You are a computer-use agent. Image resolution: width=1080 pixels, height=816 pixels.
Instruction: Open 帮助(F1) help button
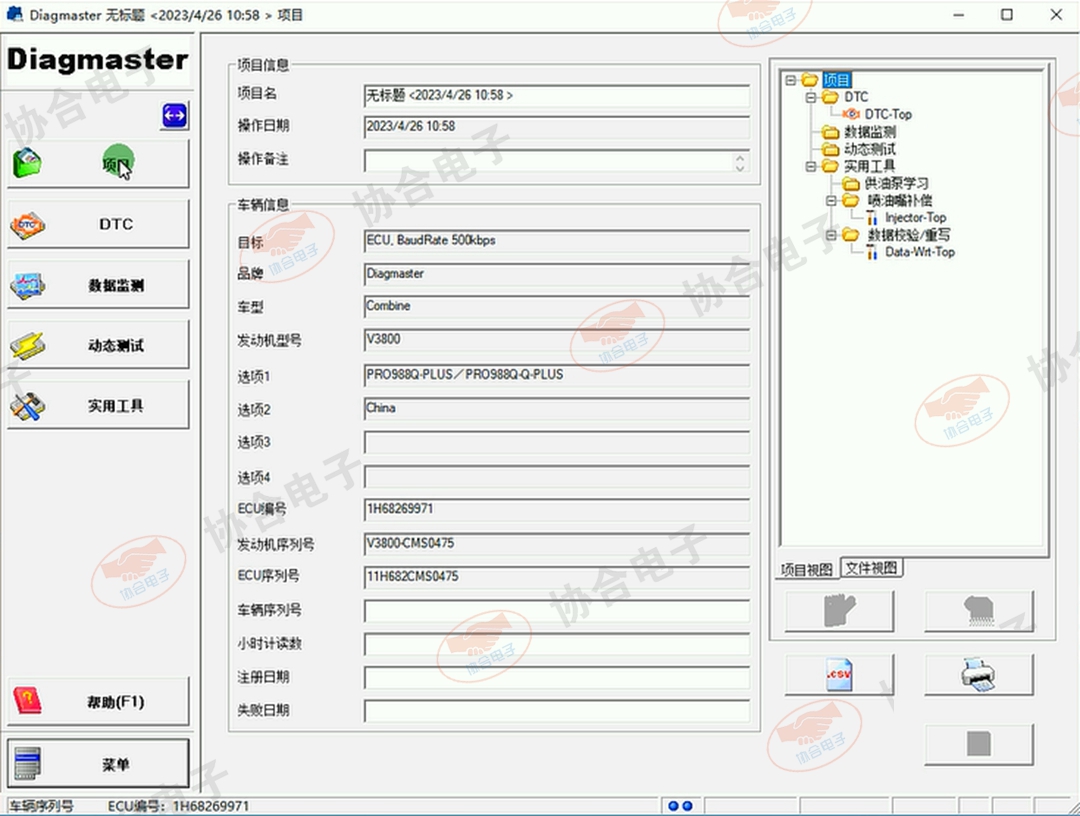pyautogui.click(x=98, y=702)
